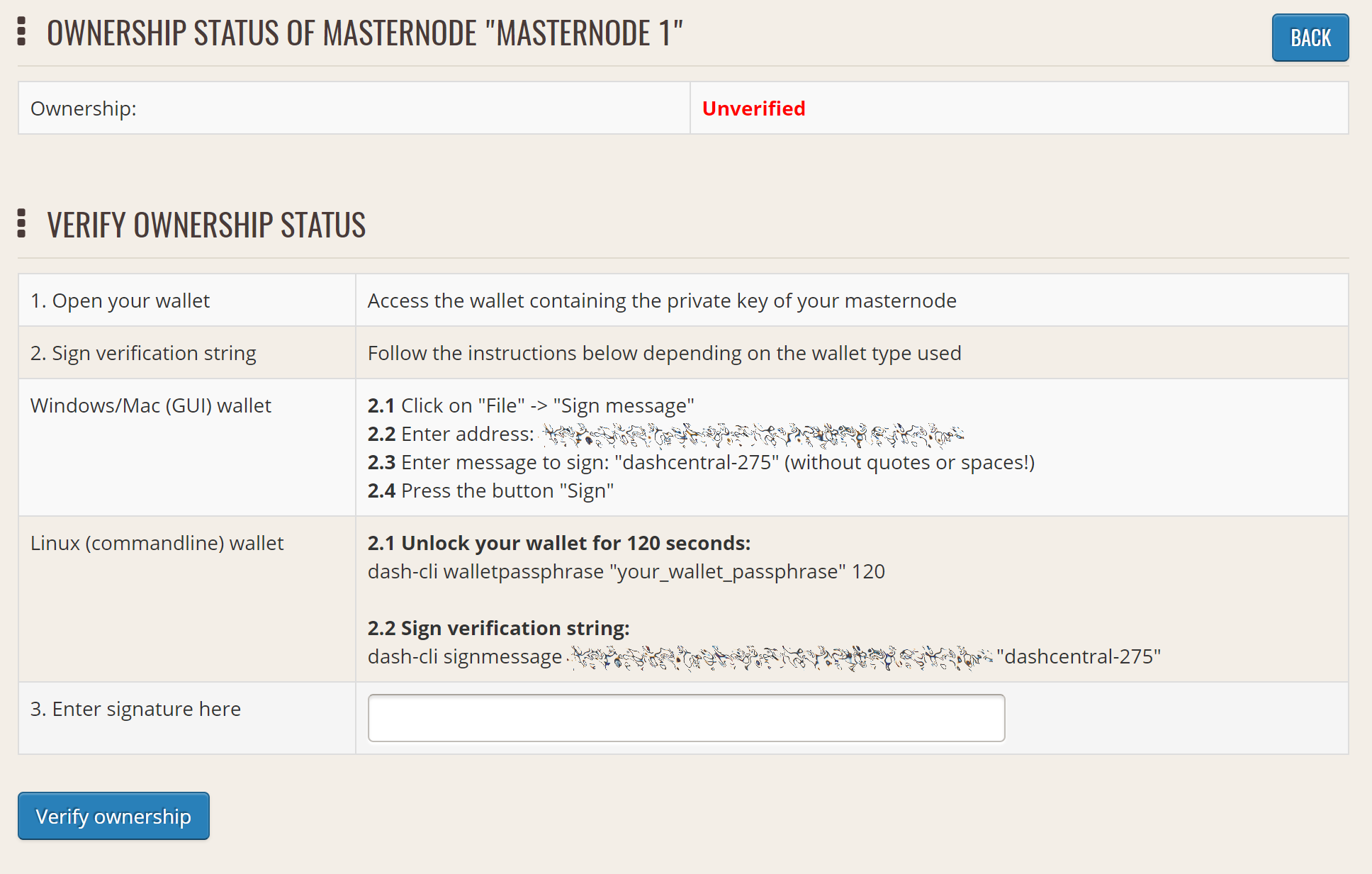Click the "Windows/Mac (GUI) wallet" row label
Viewport: 1372px width, 874px height.
[151, 405]
